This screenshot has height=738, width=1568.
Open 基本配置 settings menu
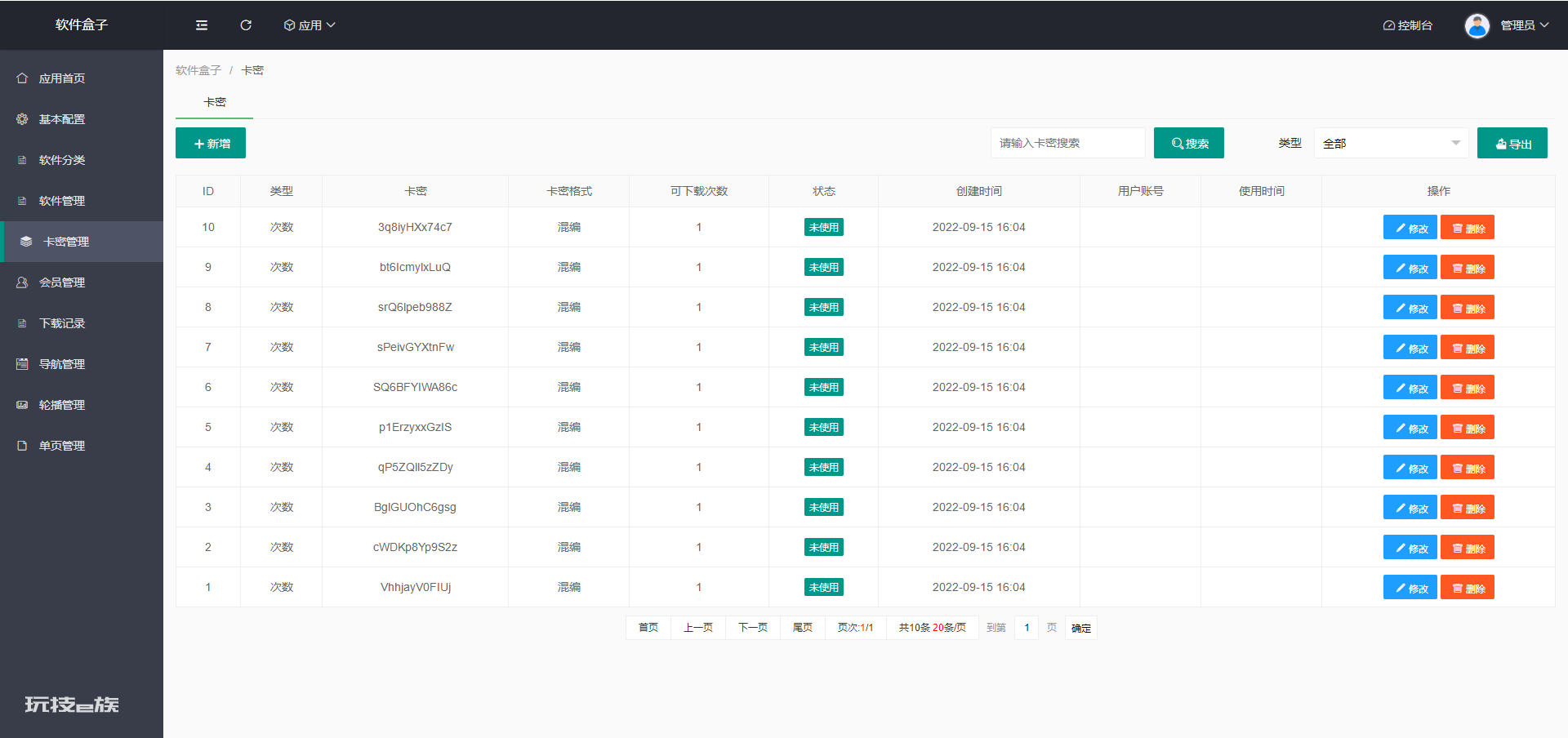click(x=82, y=119)
